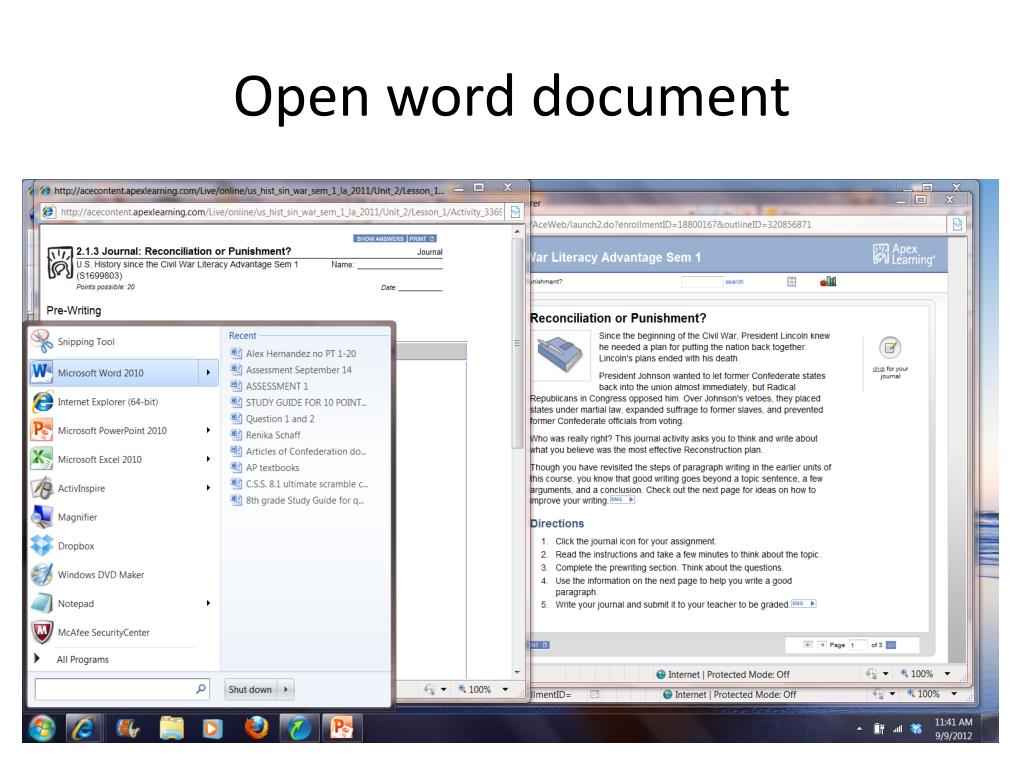Launch Firefox from taskbar
The width and height of the screenshot is (1024, 768).
[x=256, y=728]
